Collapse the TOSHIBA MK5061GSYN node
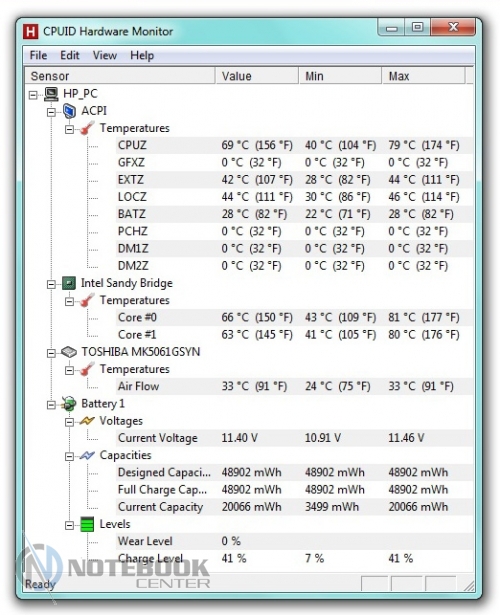This screenshot has width=500, height=615. (x=51, y=353)
